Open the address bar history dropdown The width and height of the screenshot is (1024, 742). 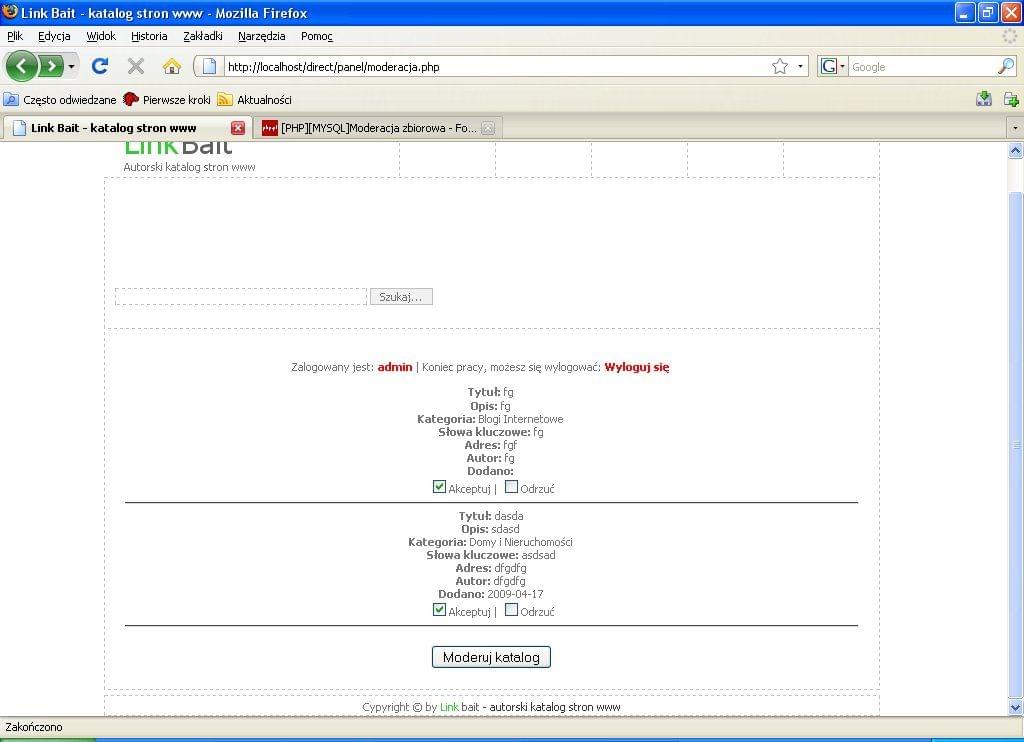(x=800, y=66)
